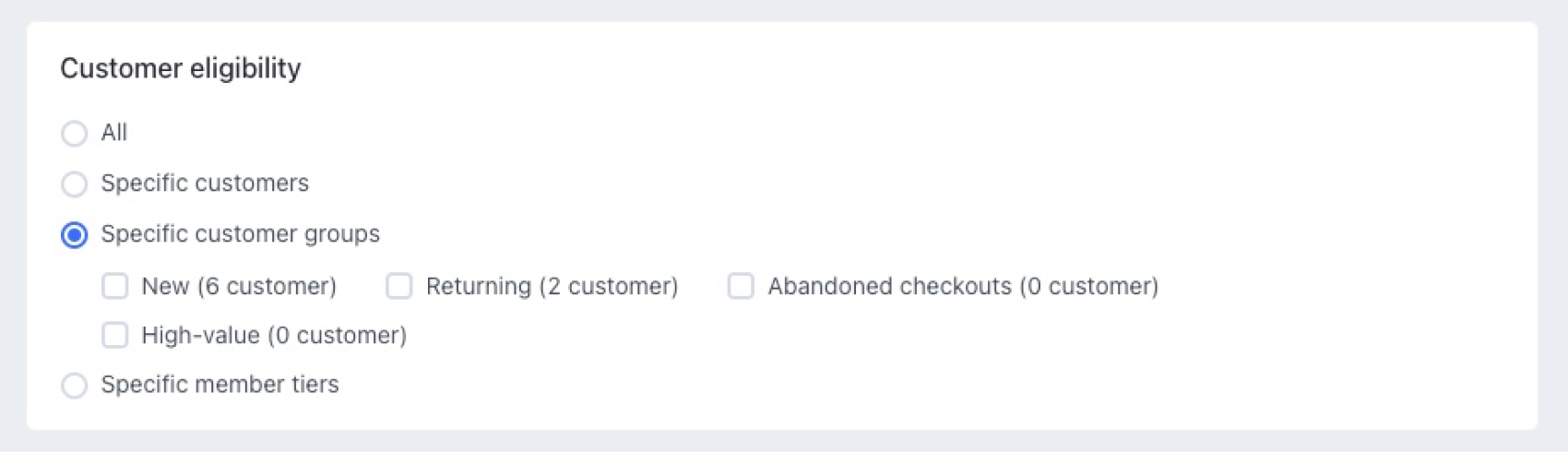
Task: Click the word "Returning" beside its checkbox
Action: pos(478,287)
